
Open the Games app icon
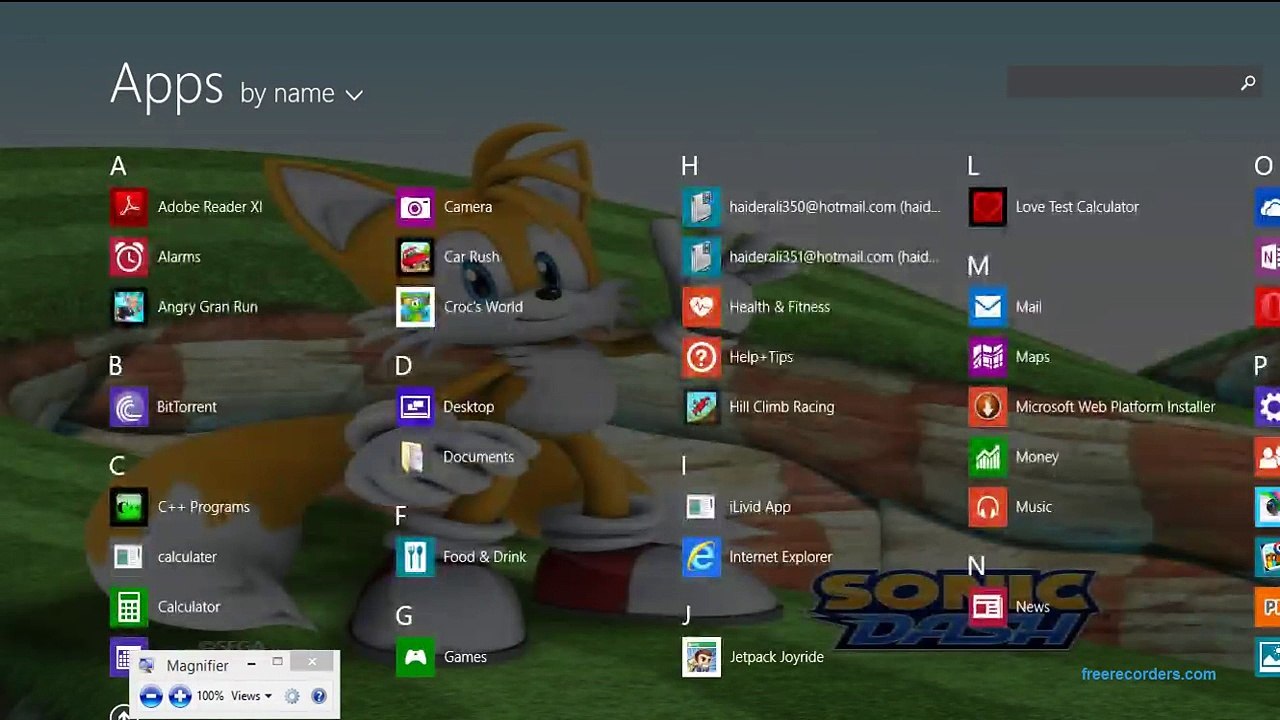click(x=415, y=657)
